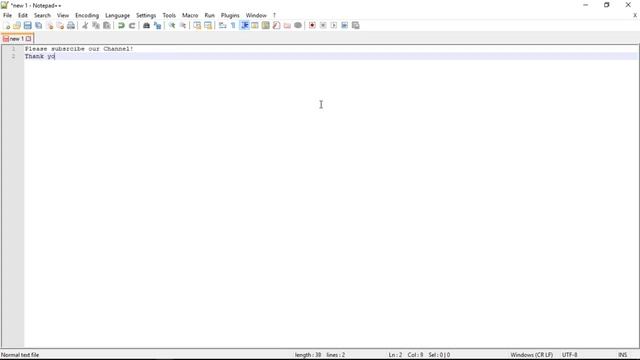
Task: Close current document via menu bar X
Action: [635, 15]
